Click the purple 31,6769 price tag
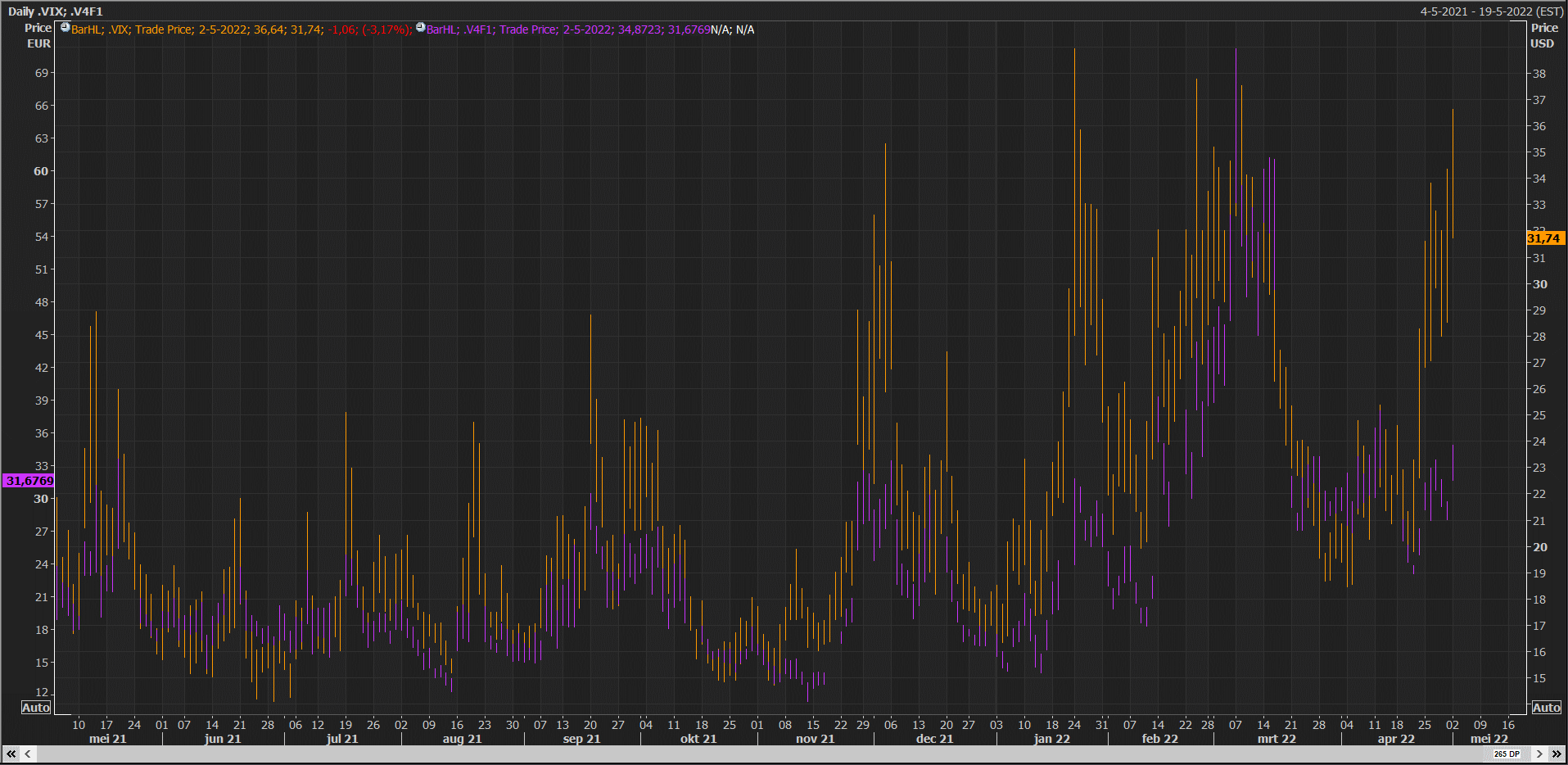1568x765 pixels. pyautogui.click(x=29, y=481)
